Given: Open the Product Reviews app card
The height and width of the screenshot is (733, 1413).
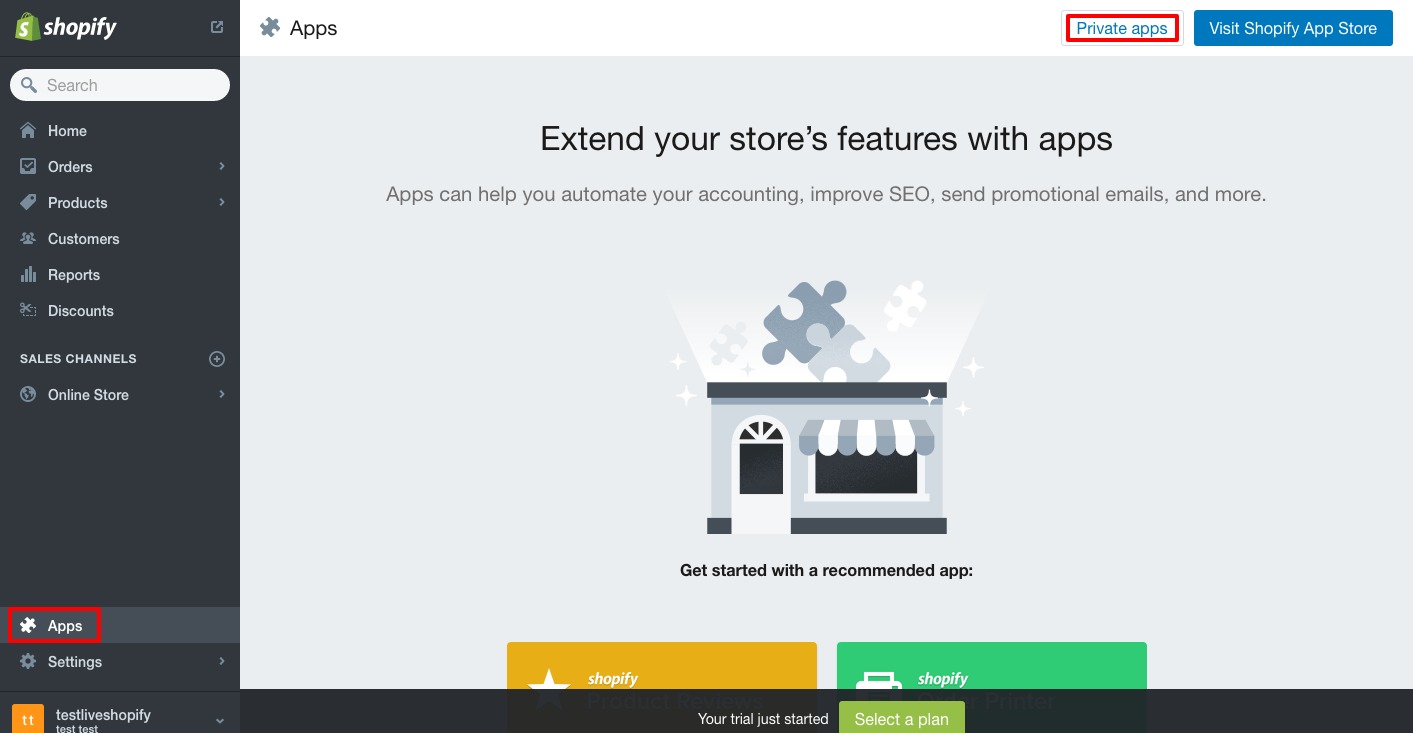Looking at the screenshot, I should click(662, 688).
